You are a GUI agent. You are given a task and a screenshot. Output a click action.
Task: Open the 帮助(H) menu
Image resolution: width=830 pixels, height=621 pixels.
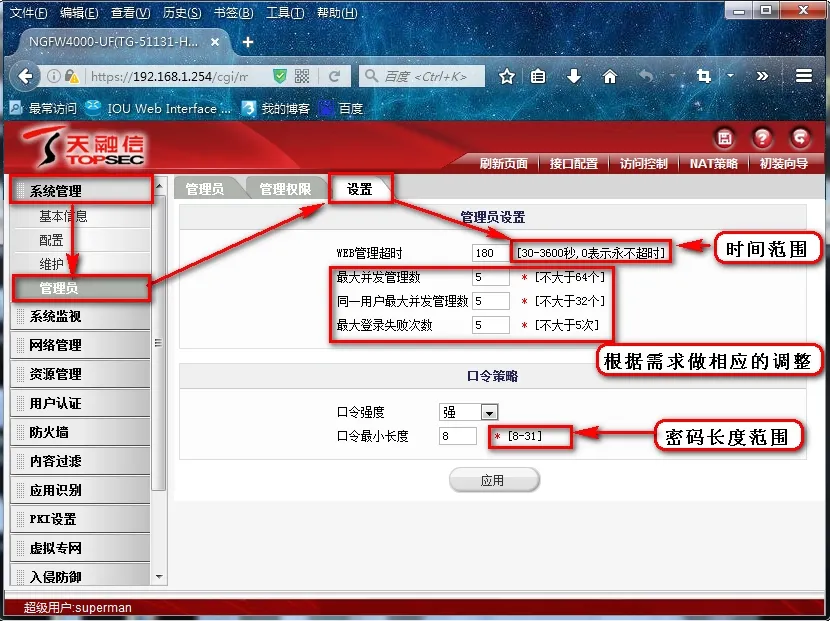(337, 13)
